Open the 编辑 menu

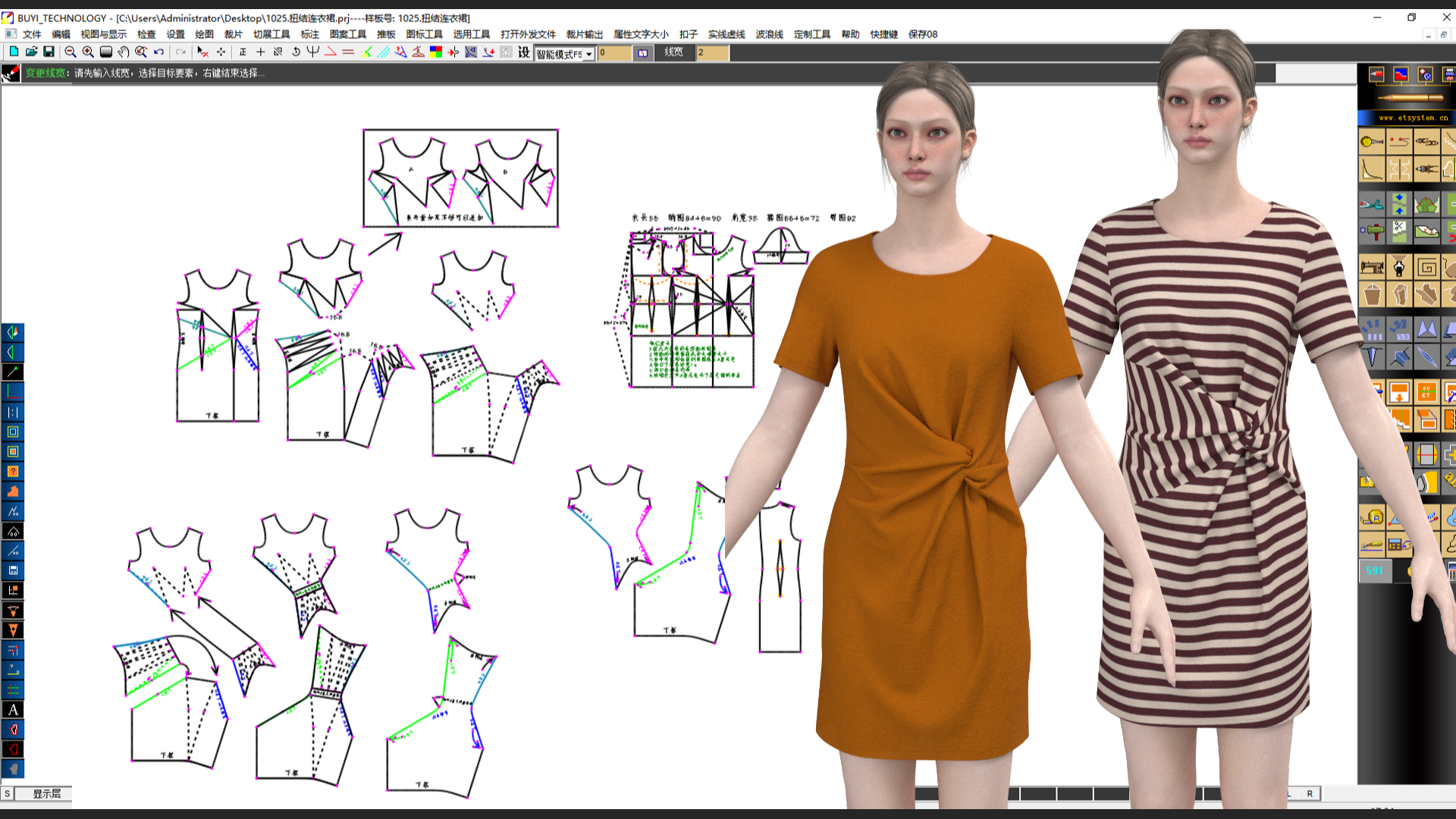click(61, 34)
